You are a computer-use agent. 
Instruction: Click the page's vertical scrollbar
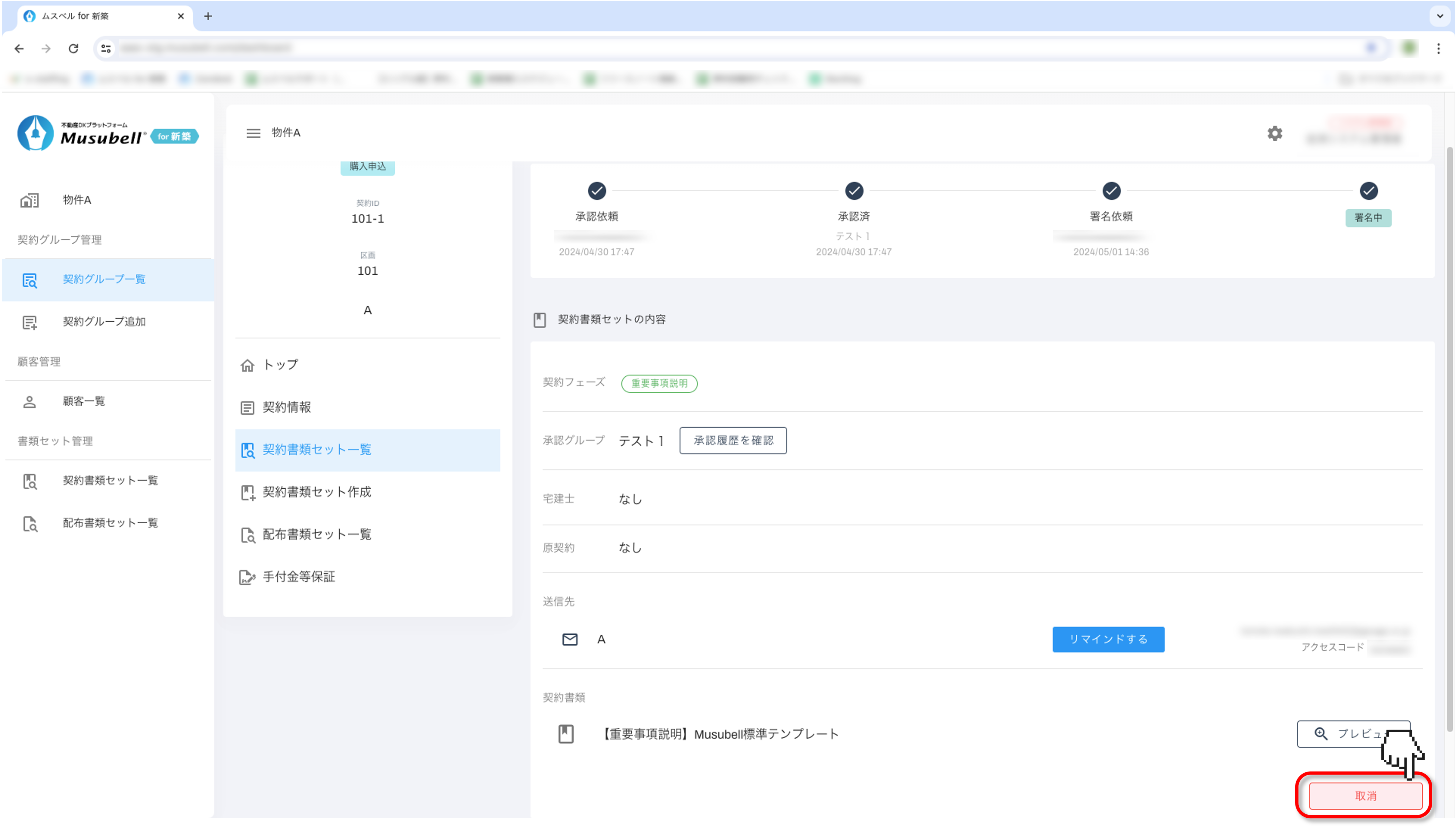(1450, 433)
